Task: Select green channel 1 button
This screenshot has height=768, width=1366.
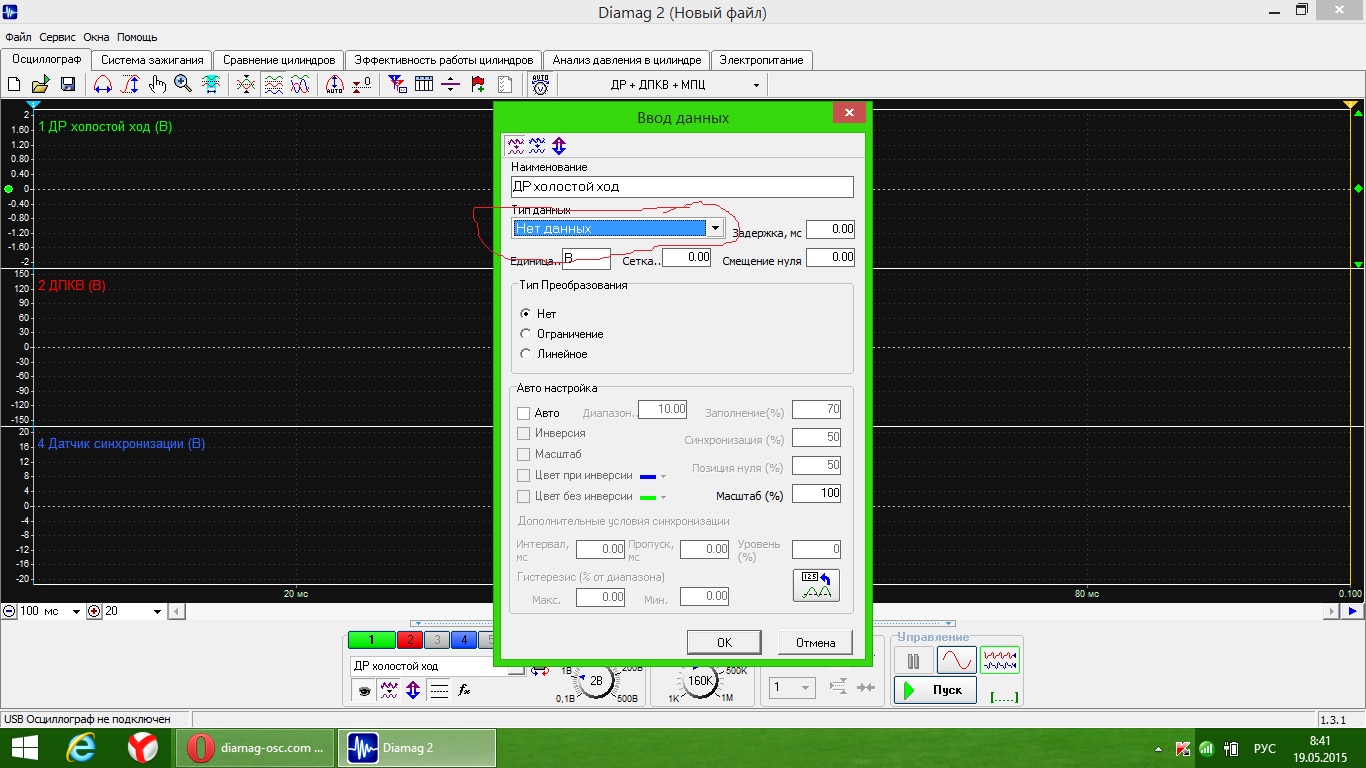Action: tap(372, 641)
